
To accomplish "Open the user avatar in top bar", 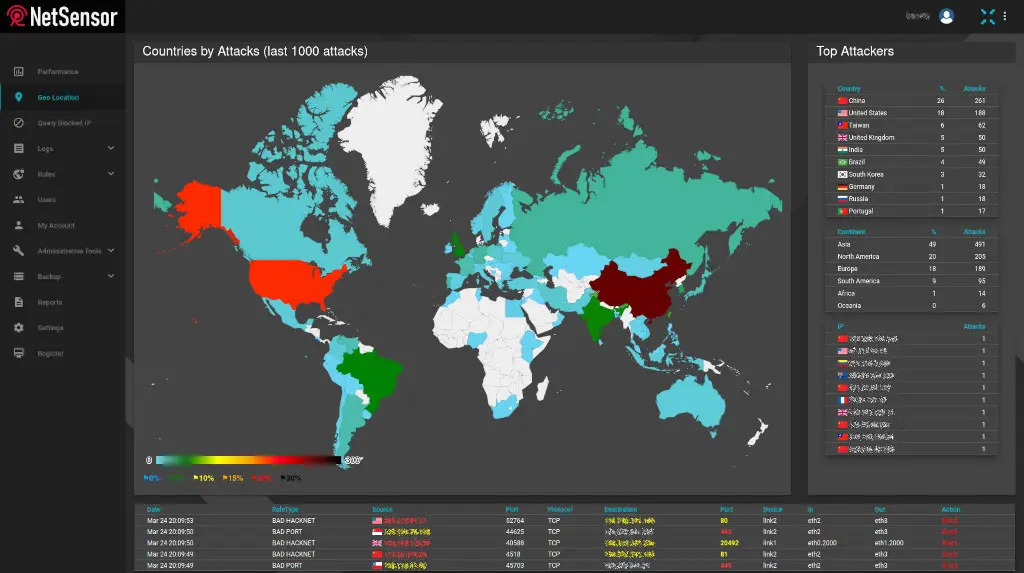I will coord(946,16).
